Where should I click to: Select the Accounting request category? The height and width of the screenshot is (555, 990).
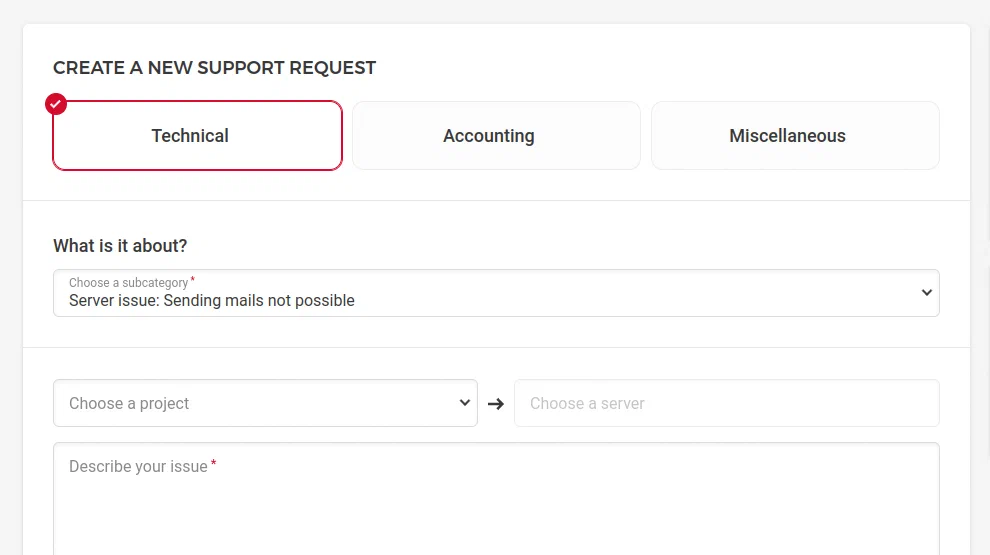click(x=496, y=135)
